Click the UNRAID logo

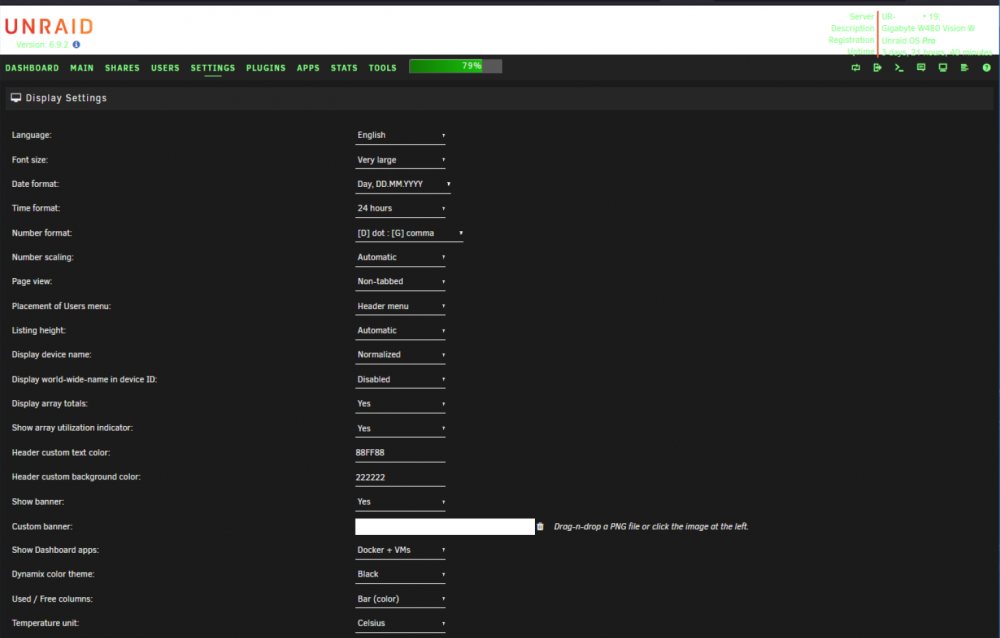49,27
